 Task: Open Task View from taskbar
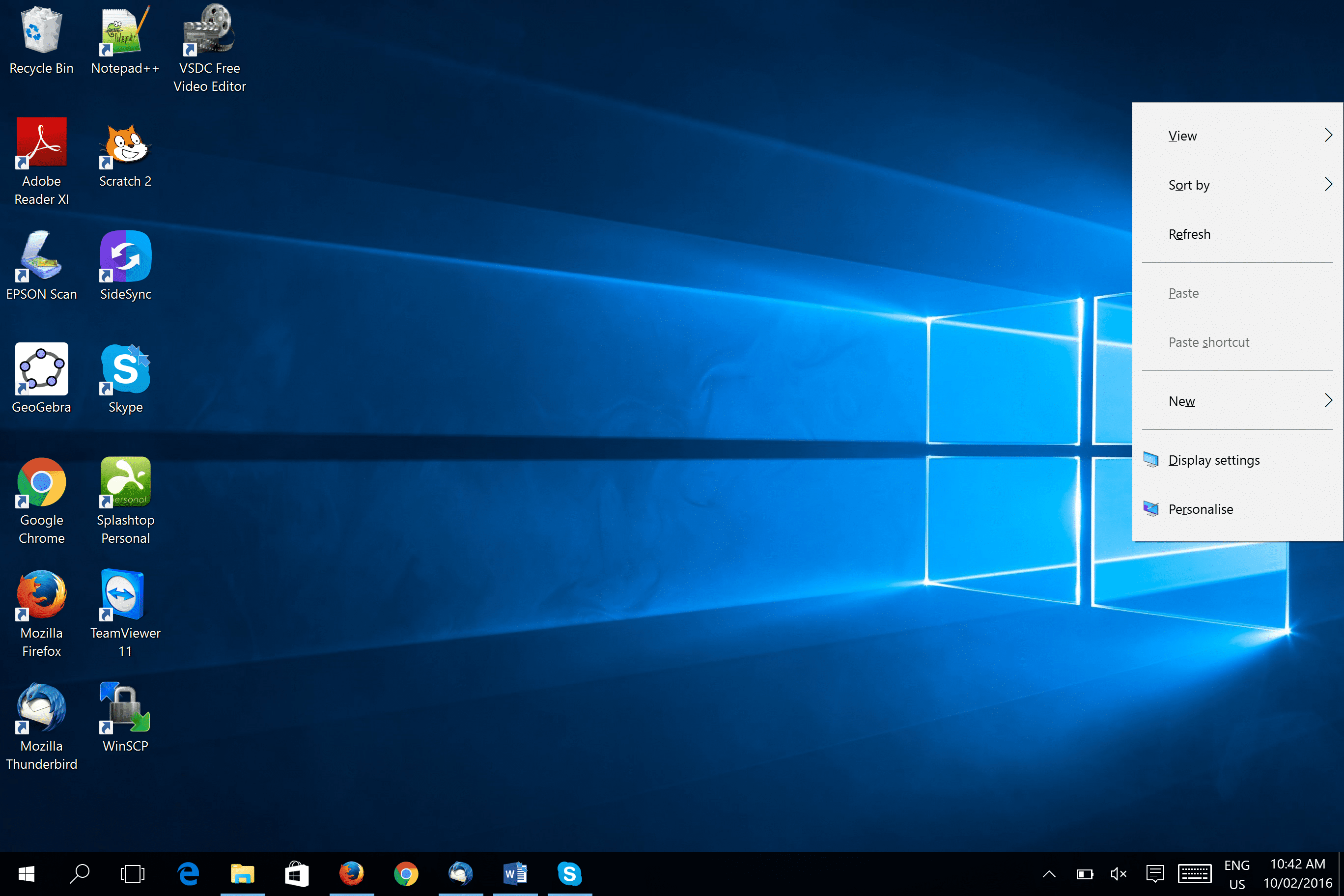tap(133, 874)
